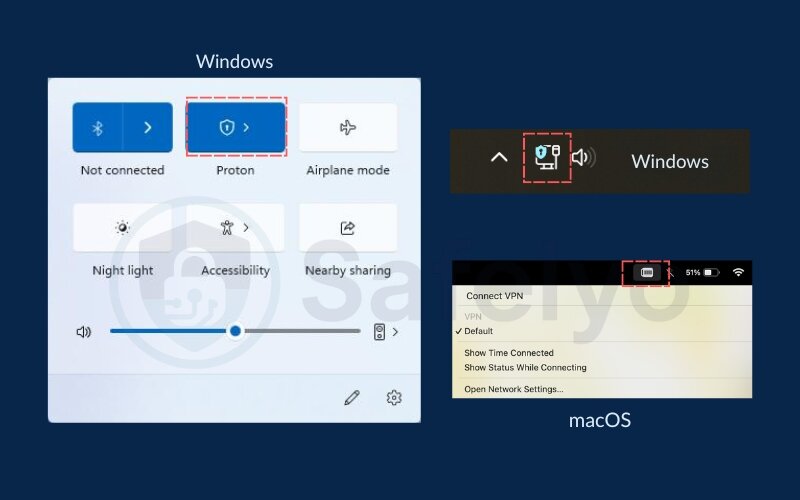Enable Airplane mode
Screen dimensions: 800x500
pyautogui.click(x=348, y=128)
